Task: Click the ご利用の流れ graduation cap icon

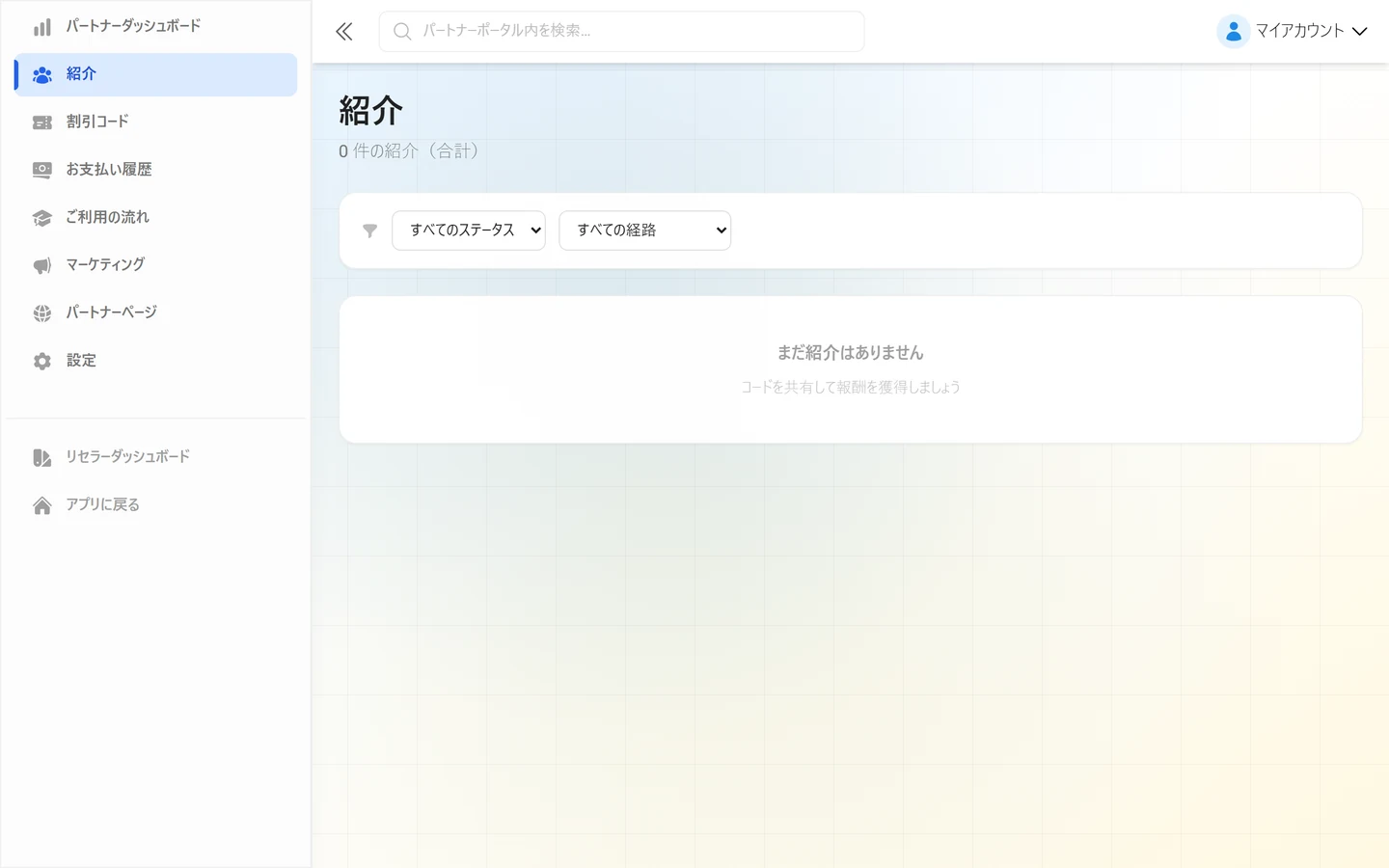Action: coord(42,218)
